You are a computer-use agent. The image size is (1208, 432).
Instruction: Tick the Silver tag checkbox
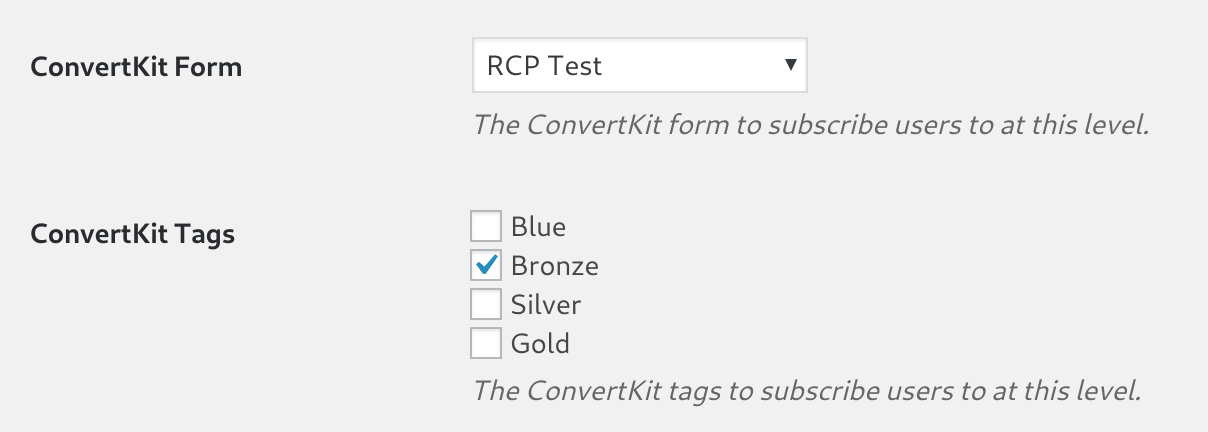(486, 304)
